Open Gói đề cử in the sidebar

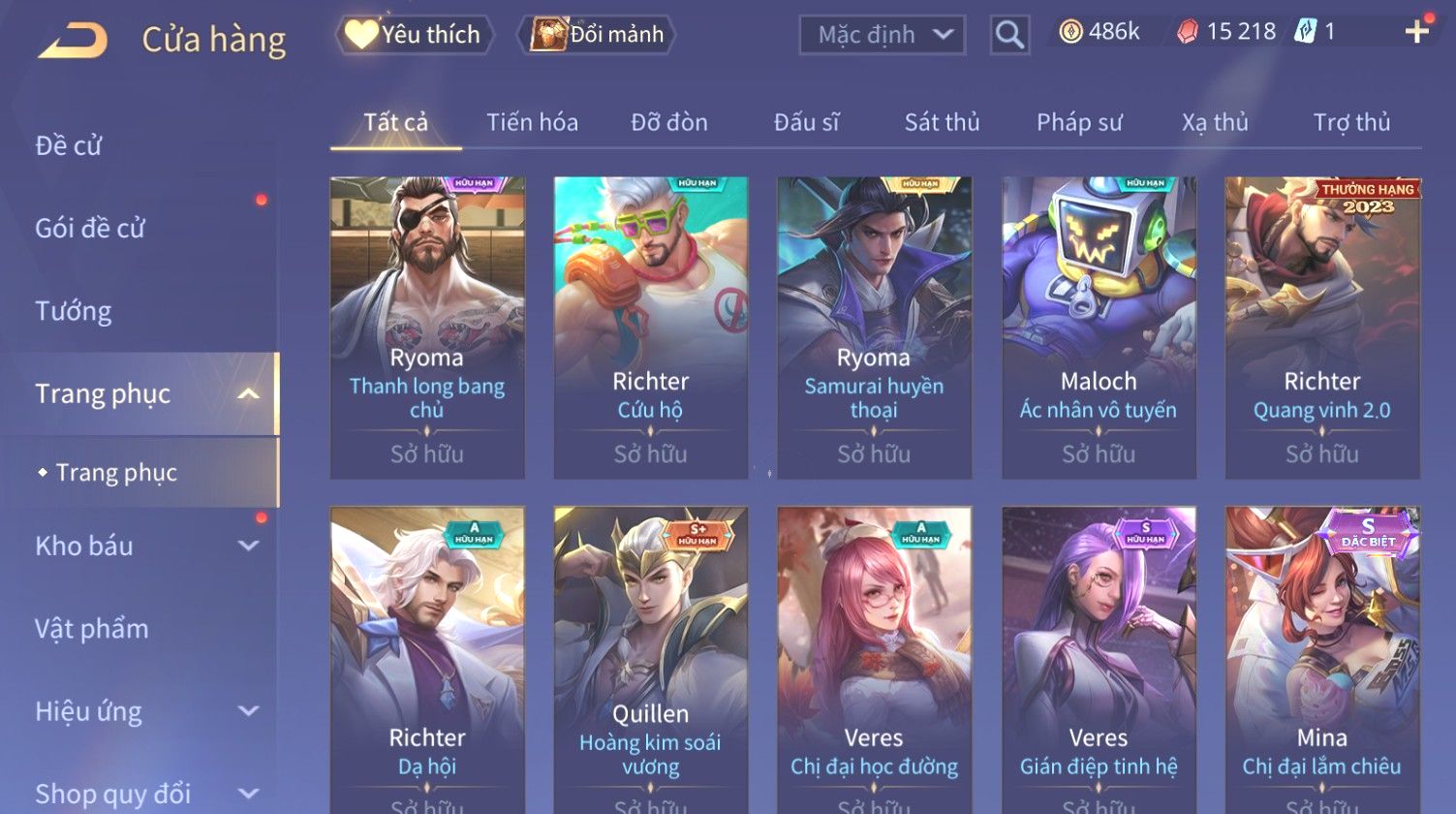[x=90, y=228]
